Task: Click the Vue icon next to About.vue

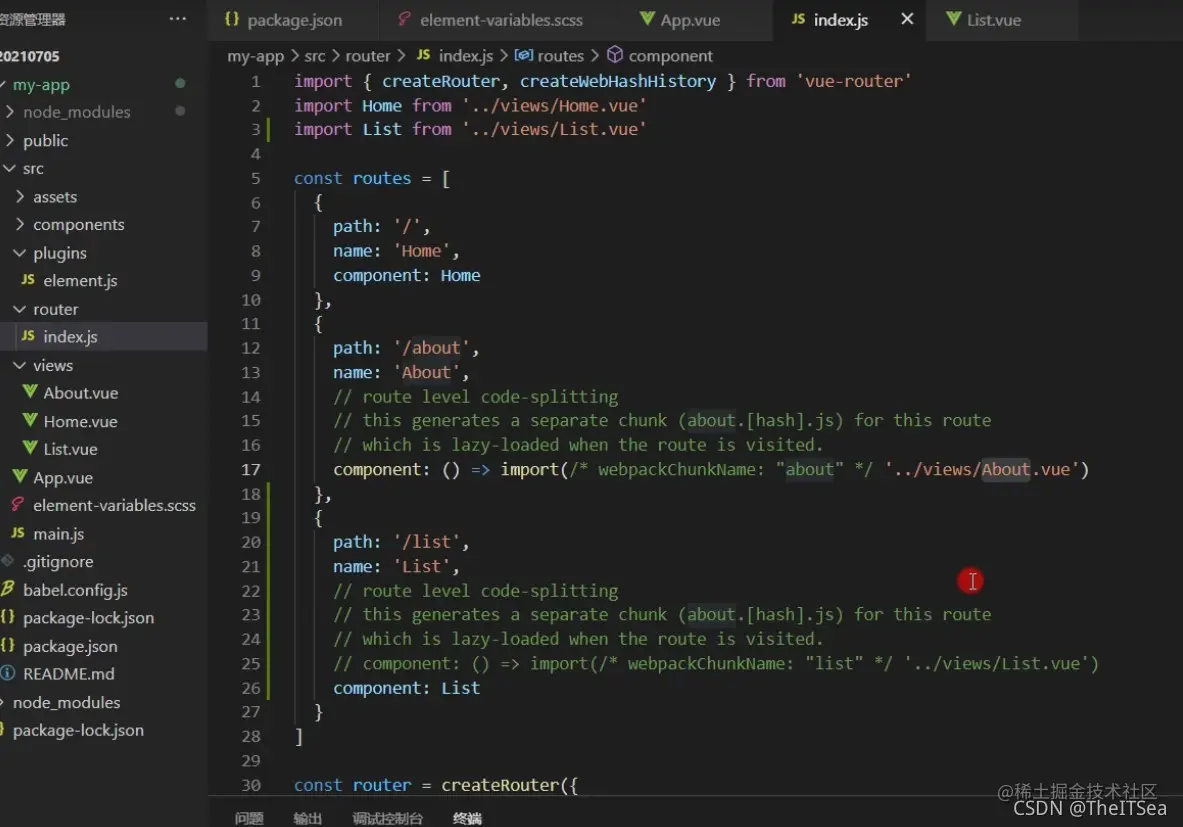Action: click(30, 392)
